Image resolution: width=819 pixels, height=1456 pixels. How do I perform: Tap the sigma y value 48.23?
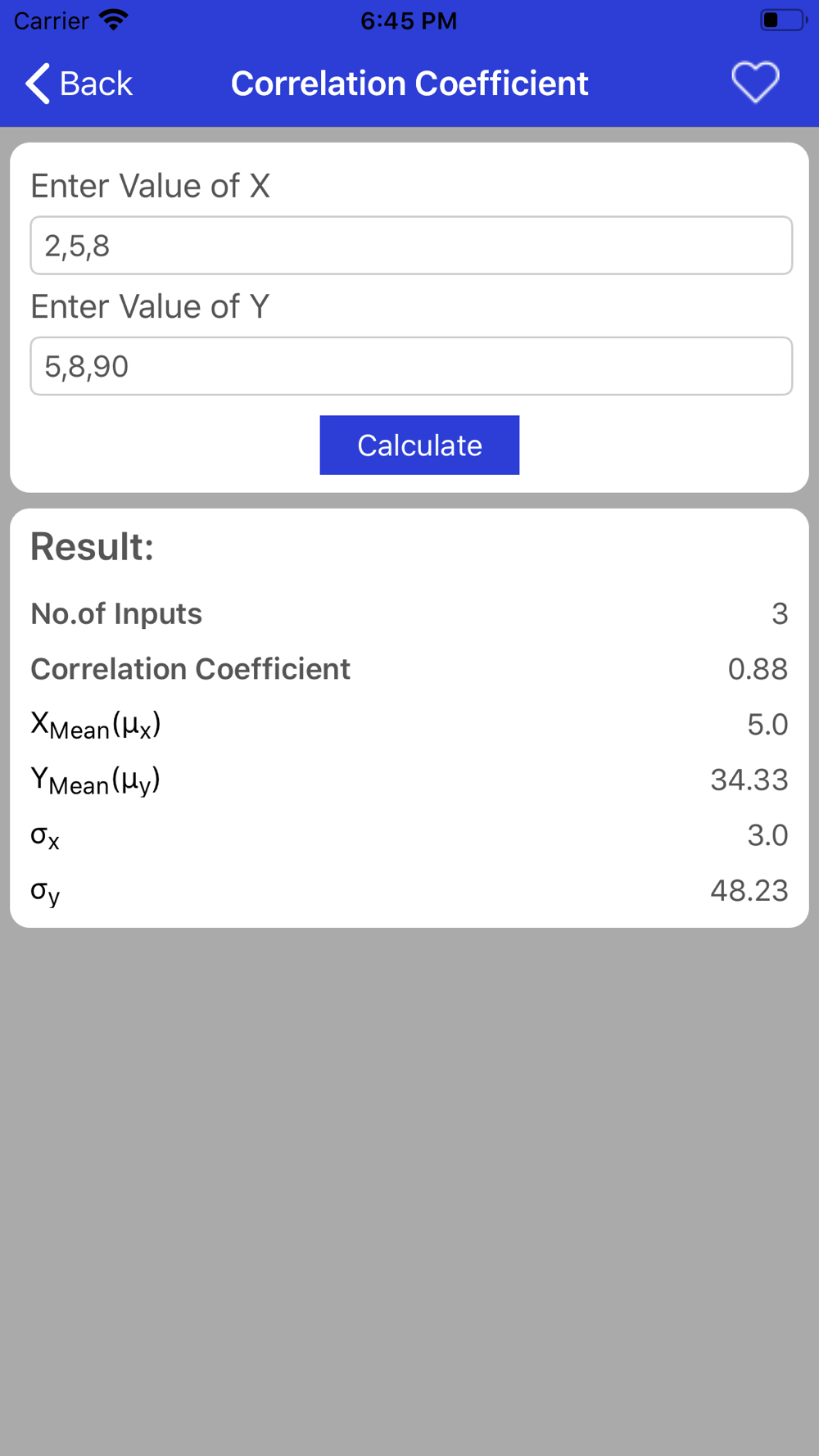tap(749, 890)
